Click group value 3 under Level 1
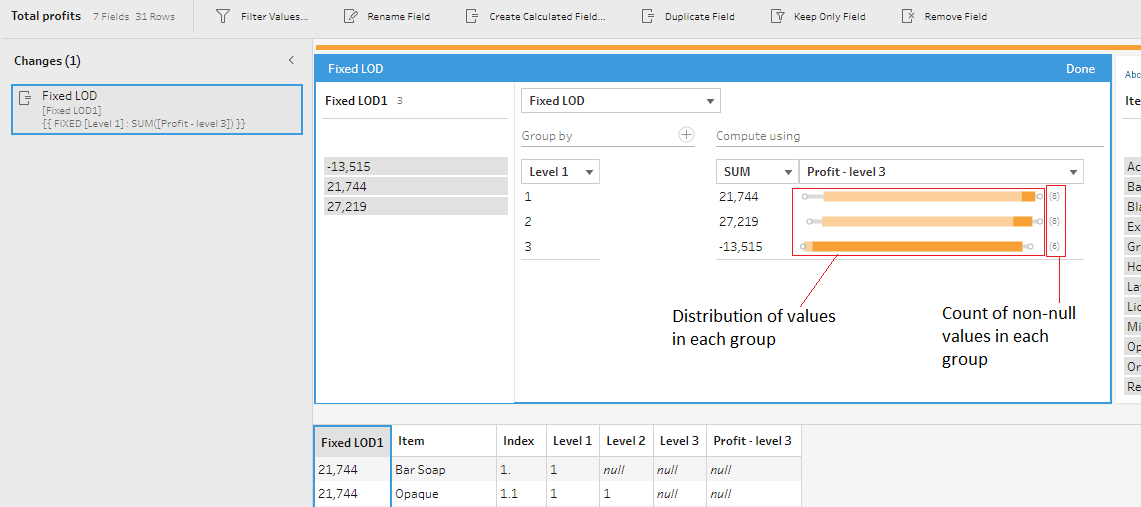 527,247
